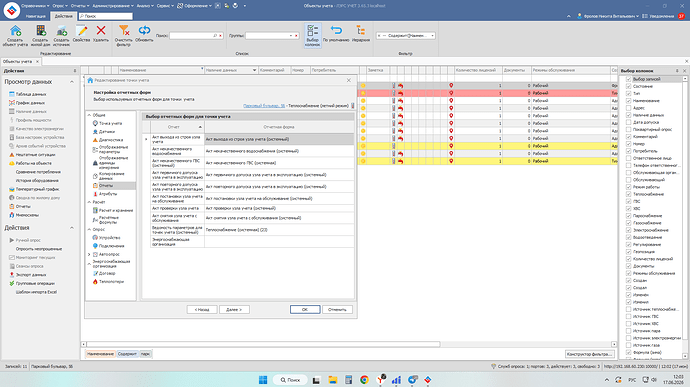The image size is (690, 387).
Task: Toggle Адрес column checkbox
Action: pos(628,108)
